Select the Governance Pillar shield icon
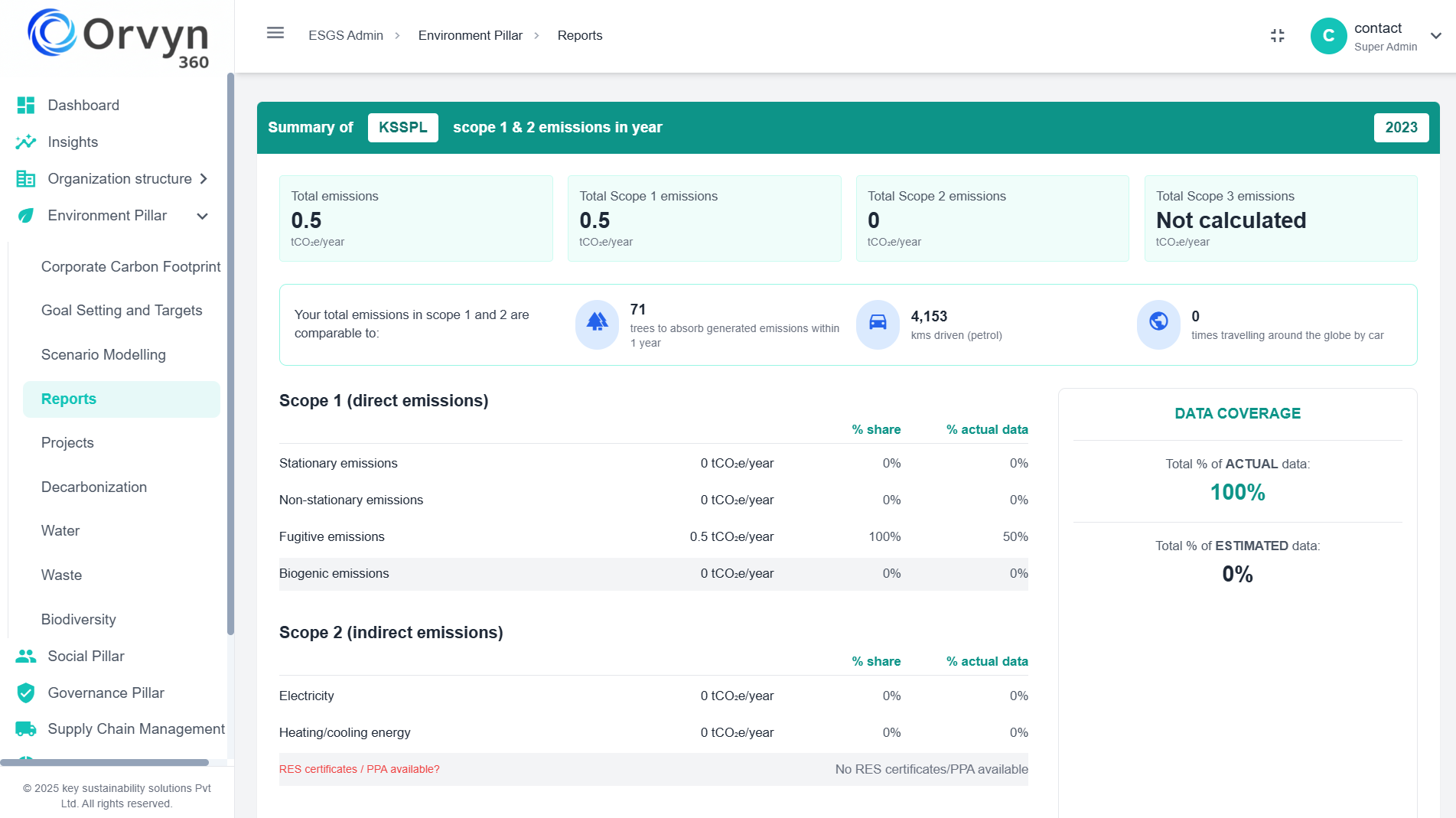Screen dimensions: 1456x818 26,693
